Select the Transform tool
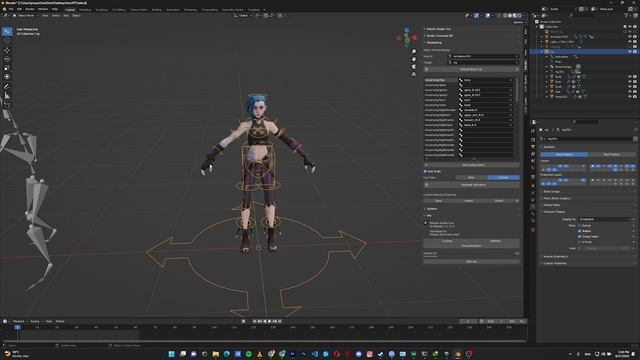Screen dimensions: 640x360 pos(7,77)
